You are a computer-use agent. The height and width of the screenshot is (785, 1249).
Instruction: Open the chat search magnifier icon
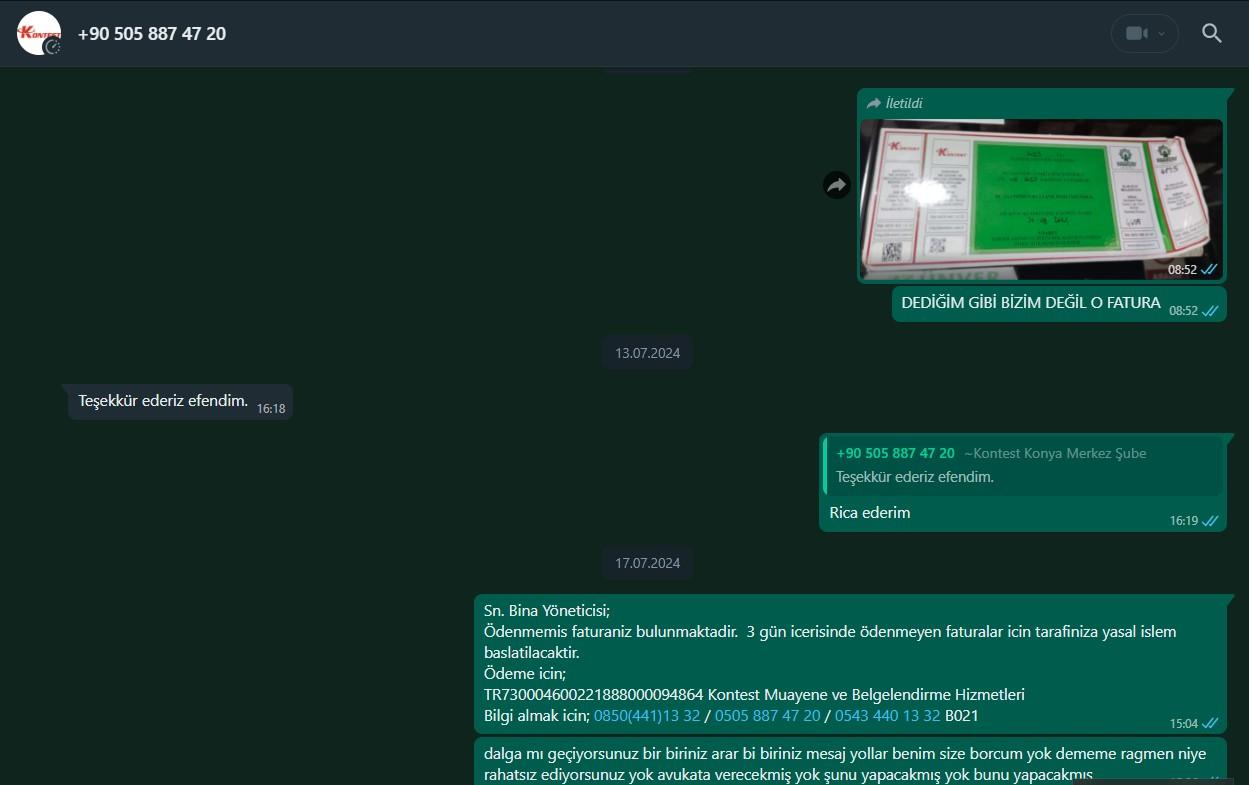tap(1212, 33)
